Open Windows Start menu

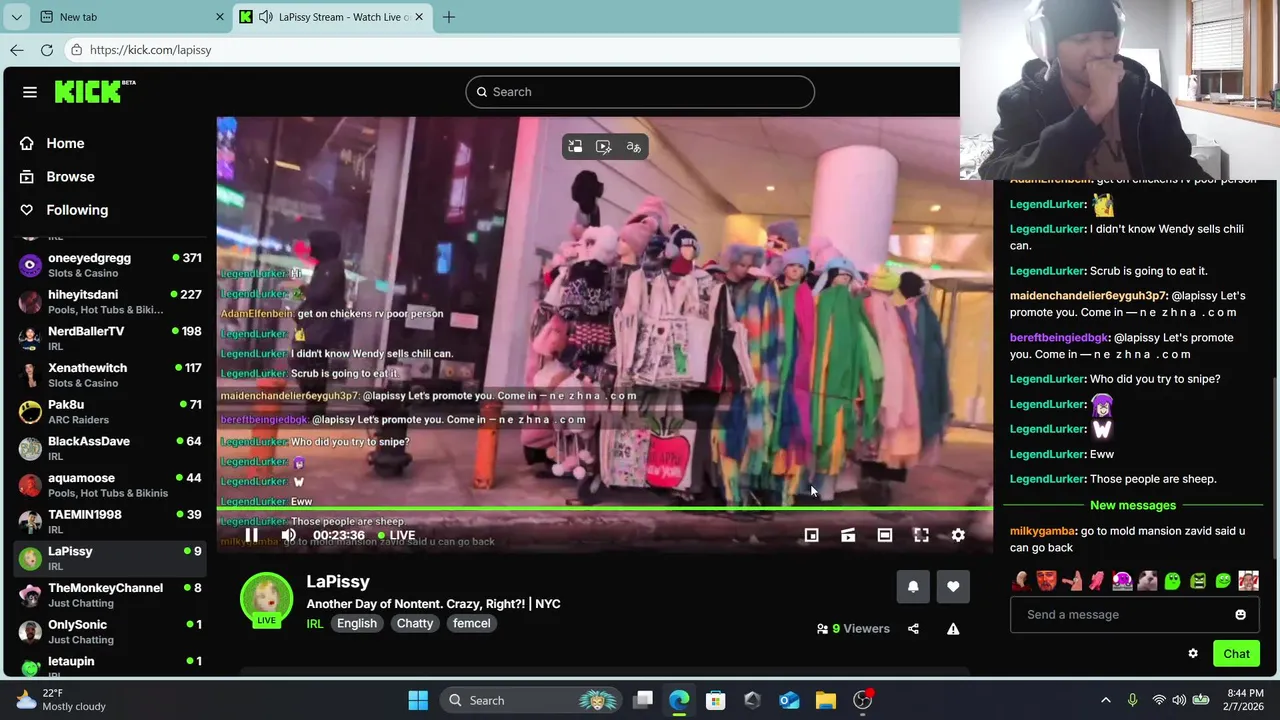coord(418,700)
